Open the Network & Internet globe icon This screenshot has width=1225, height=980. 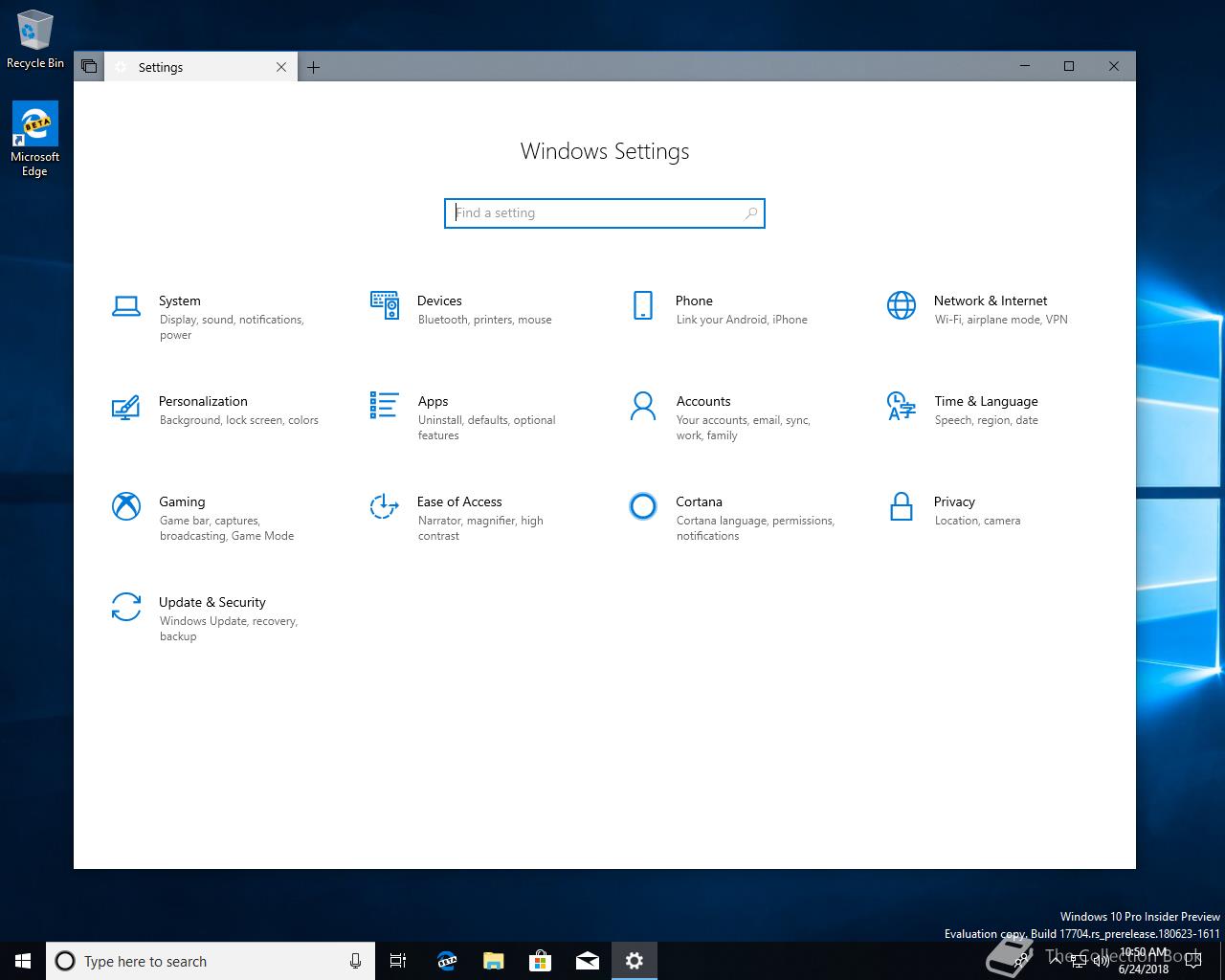pyautogui.click(x=902, y=305)
